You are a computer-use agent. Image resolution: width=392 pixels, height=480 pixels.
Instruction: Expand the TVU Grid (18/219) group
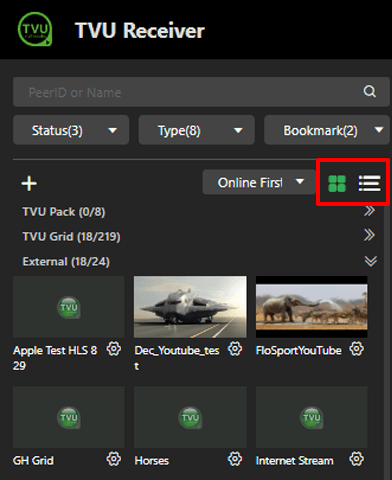[370, 236]
